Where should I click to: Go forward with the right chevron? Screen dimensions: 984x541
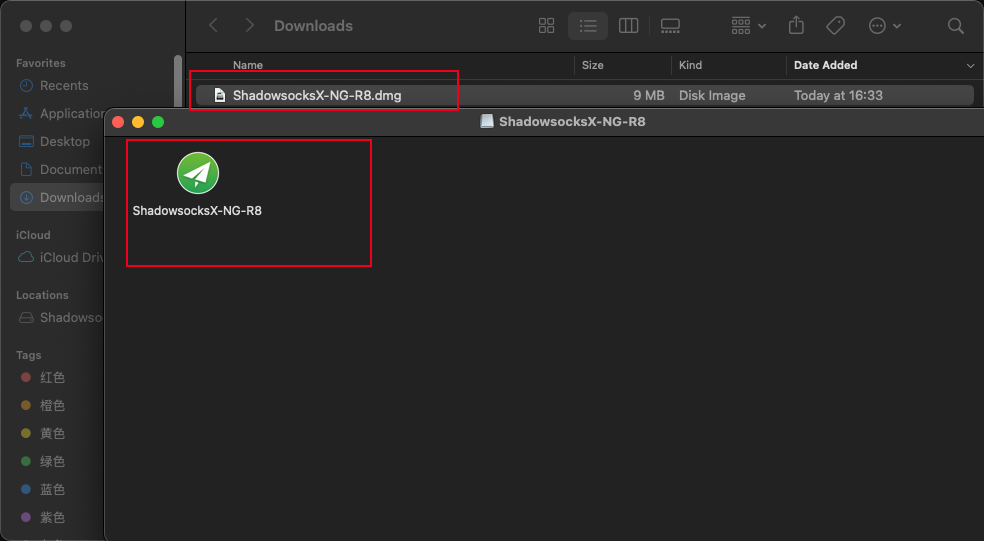(x=249, y=26)
